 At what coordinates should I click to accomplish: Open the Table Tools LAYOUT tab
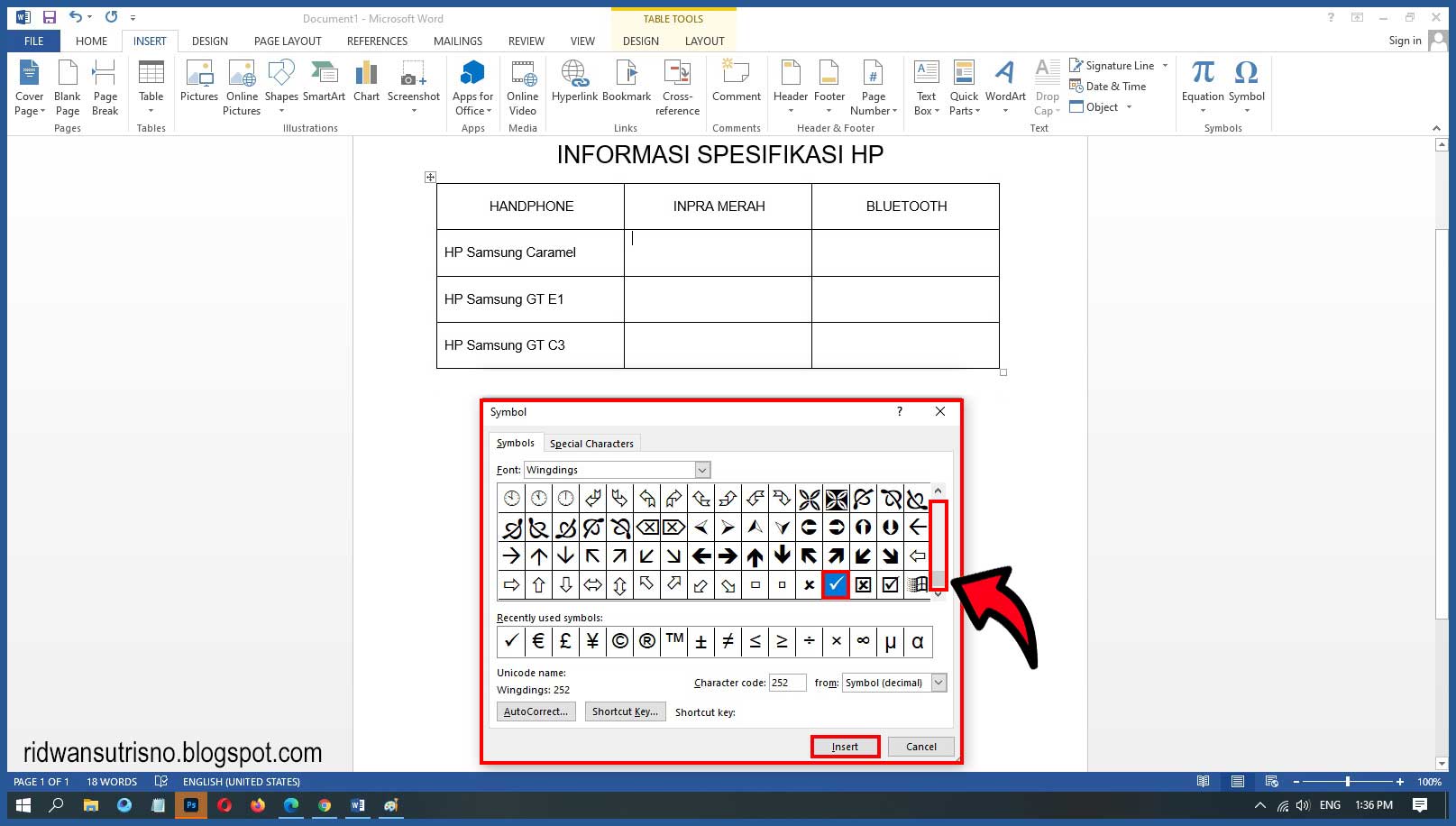point(704,41)
